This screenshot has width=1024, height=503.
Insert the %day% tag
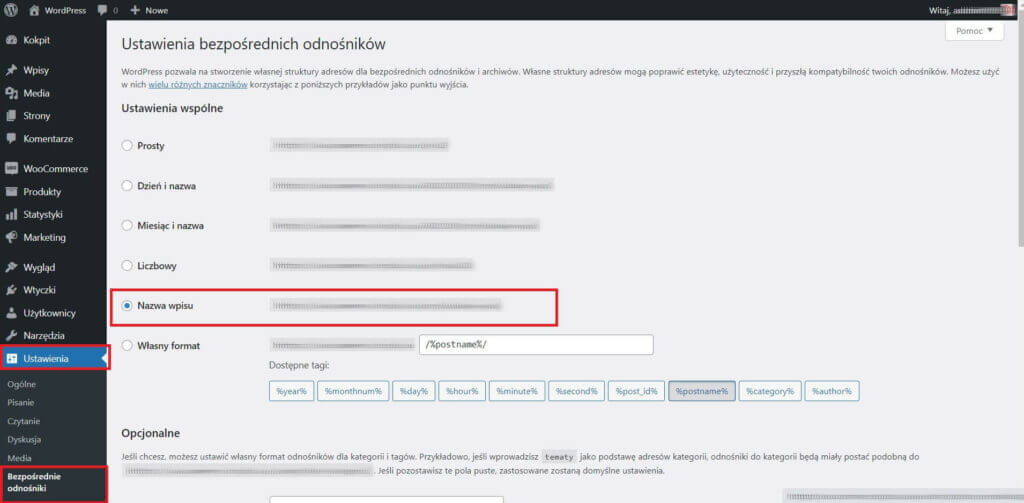[414, 391]
